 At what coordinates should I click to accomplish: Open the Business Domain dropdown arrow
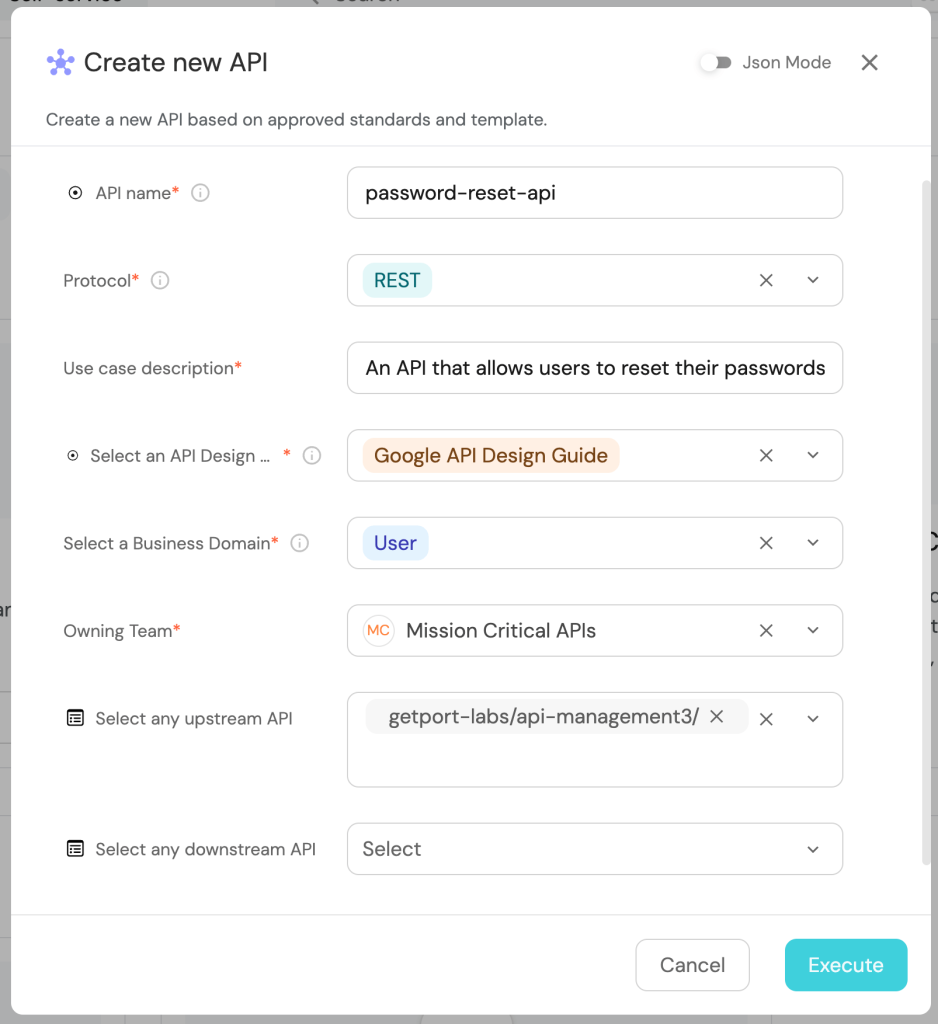tap(813, 544)
